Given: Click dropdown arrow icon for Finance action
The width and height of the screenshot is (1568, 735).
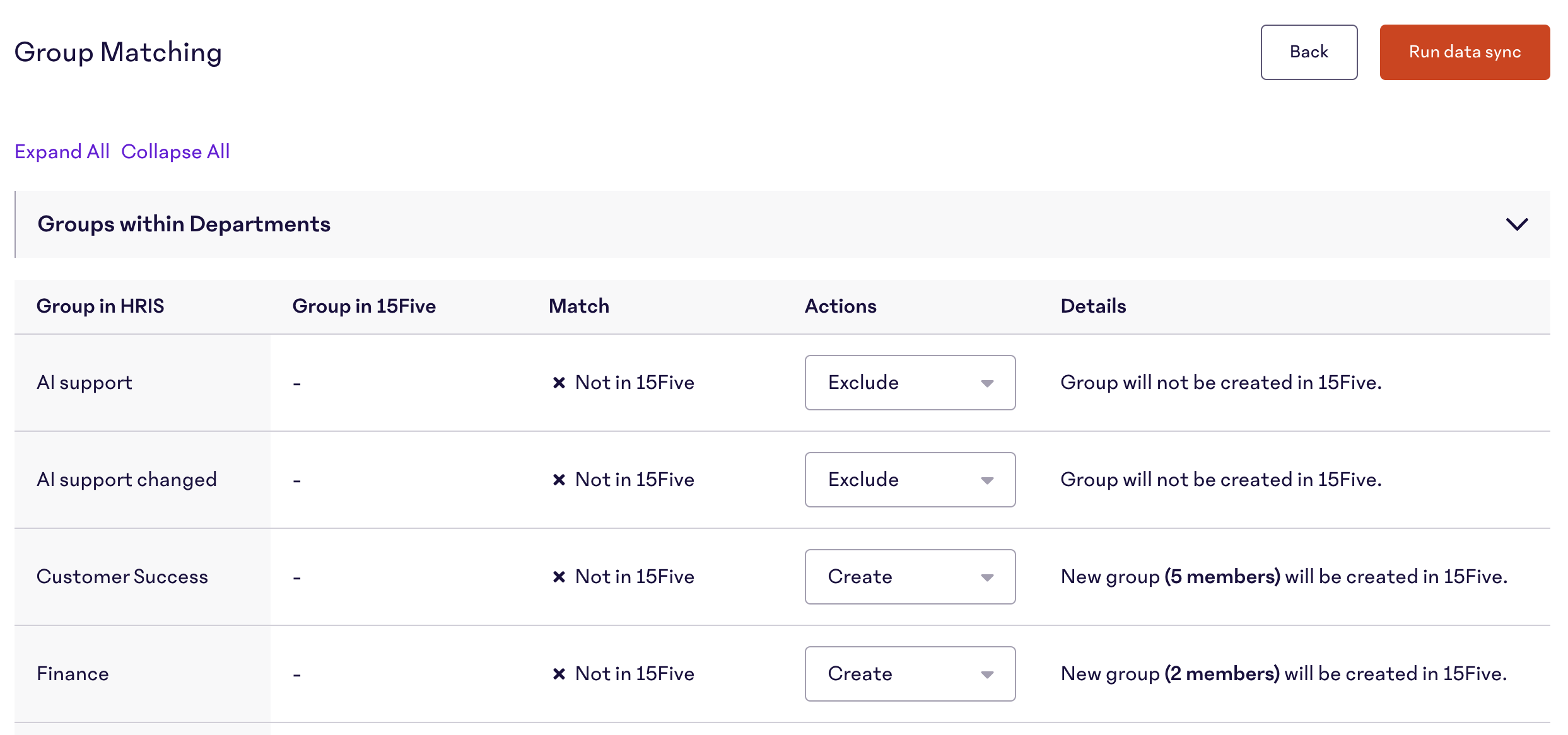Looking at the screenshot, I should pyautogui.click(x=987, y=674).
